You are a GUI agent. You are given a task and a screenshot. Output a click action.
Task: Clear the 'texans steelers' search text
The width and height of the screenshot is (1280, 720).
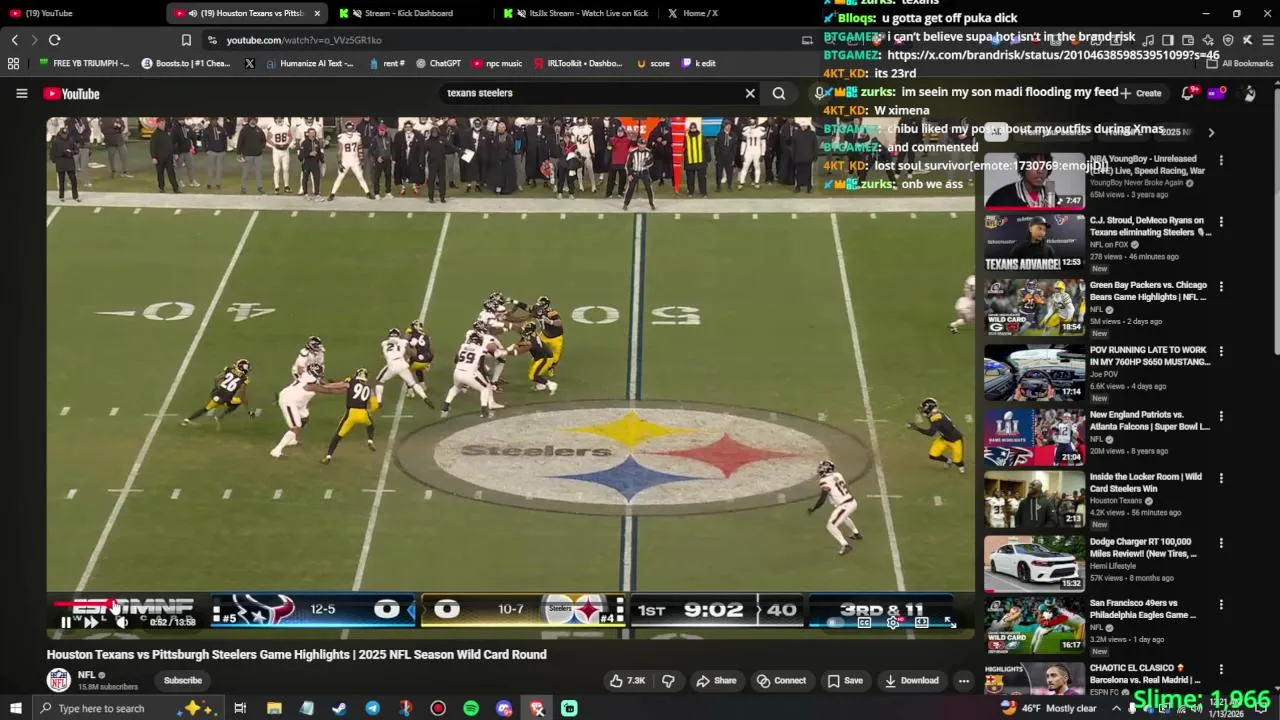click(x=750, y=93)
